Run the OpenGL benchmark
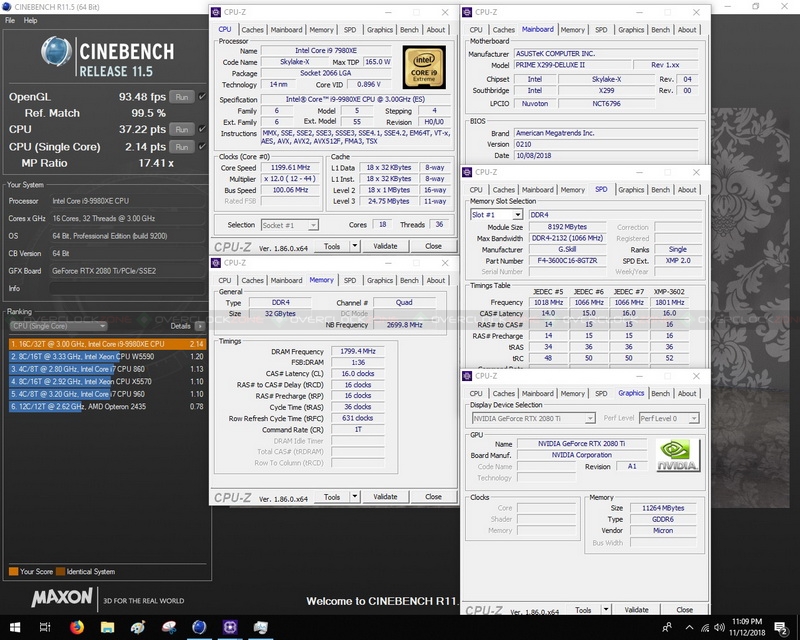Viewport: 800px width, 640px height. pos(181,97)
